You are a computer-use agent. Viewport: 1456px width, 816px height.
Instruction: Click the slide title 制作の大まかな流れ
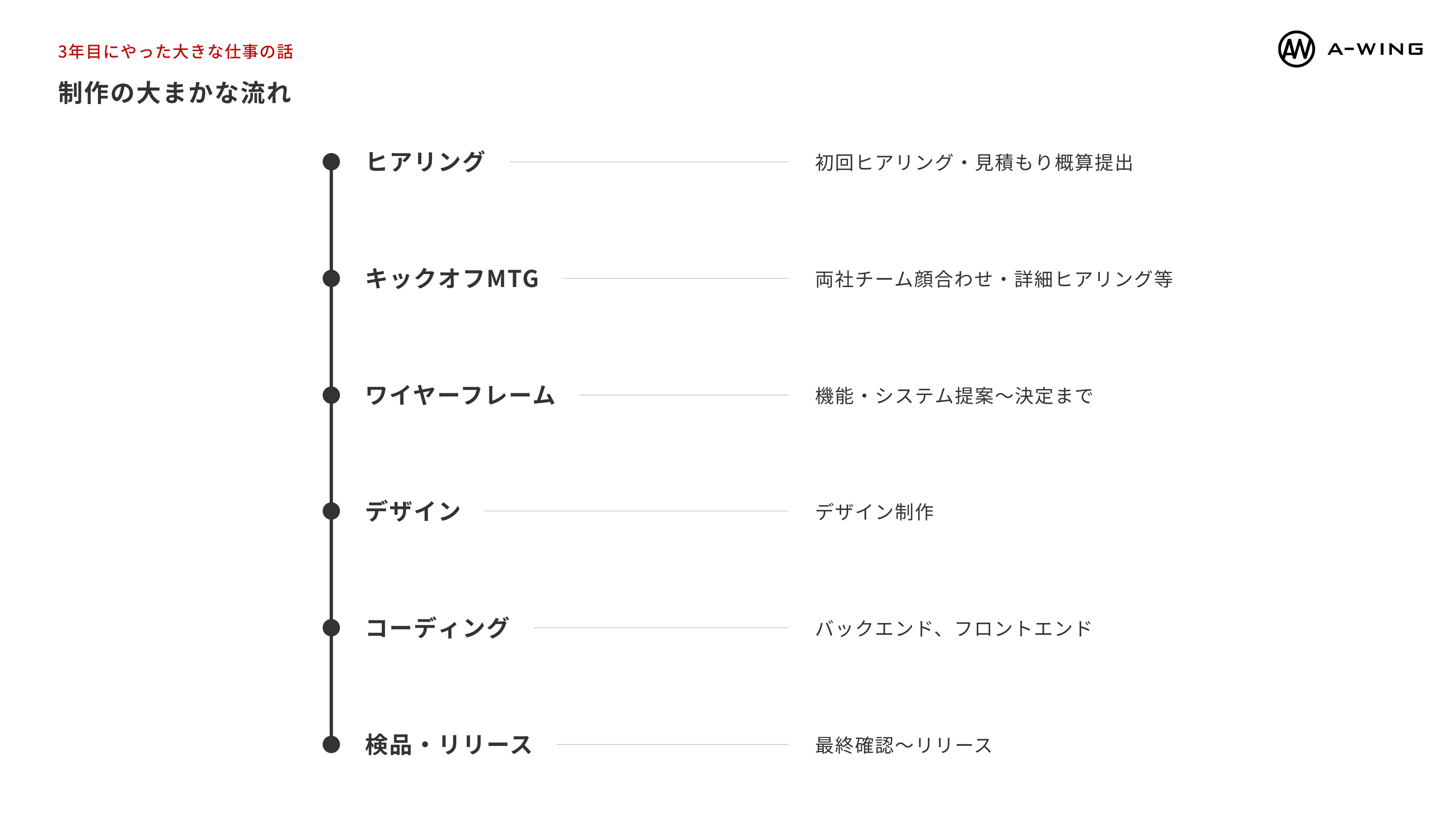pos(174,93)
